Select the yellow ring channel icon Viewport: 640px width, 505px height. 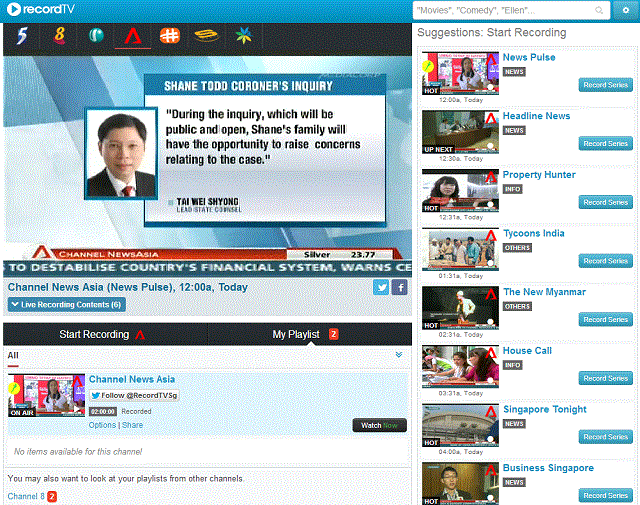207,36
